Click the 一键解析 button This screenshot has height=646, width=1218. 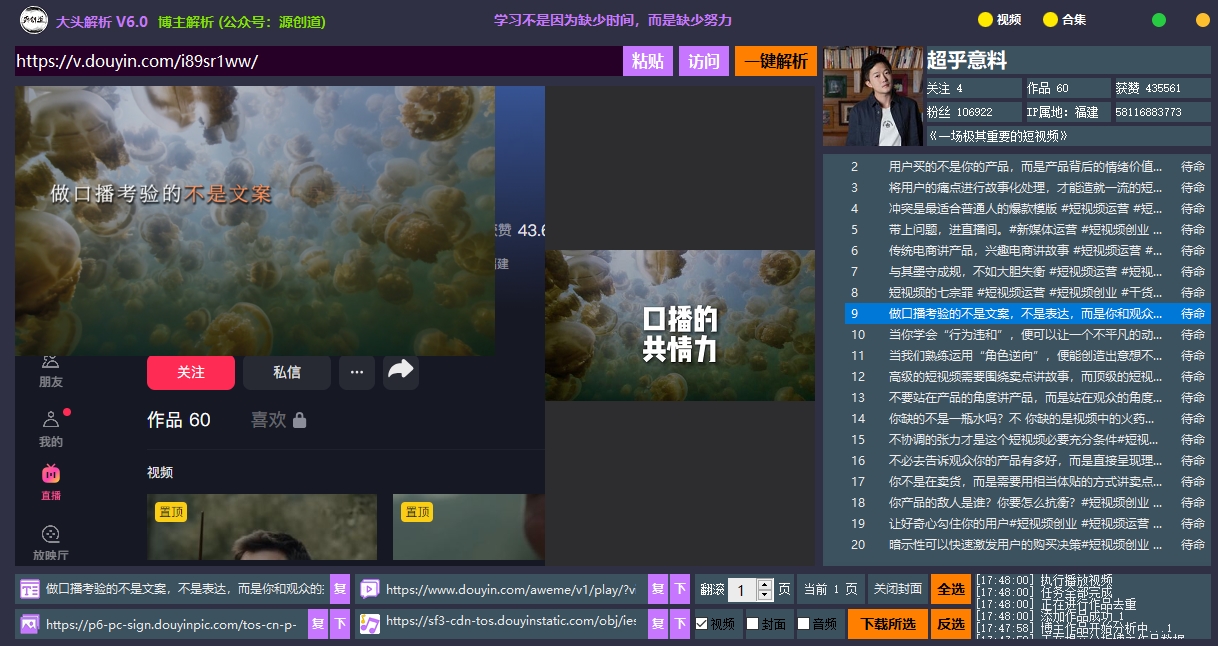775,61
